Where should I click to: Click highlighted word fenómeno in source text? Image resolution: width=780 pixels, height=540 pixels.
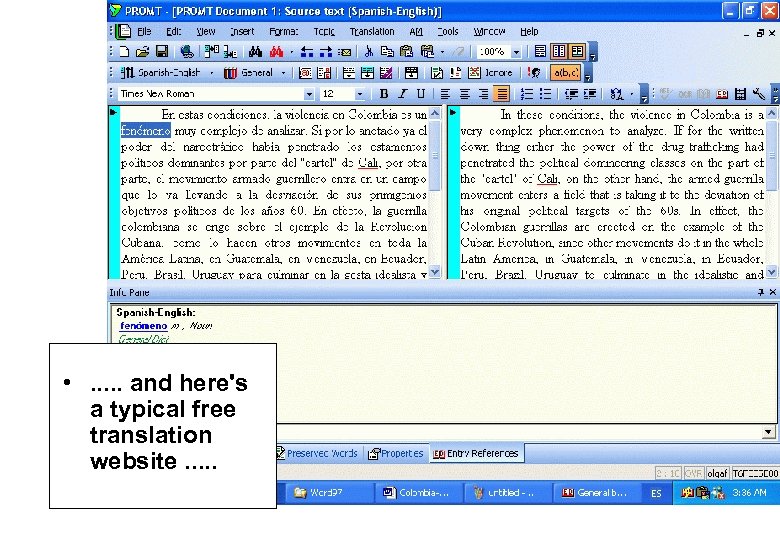tap(146, 131)
